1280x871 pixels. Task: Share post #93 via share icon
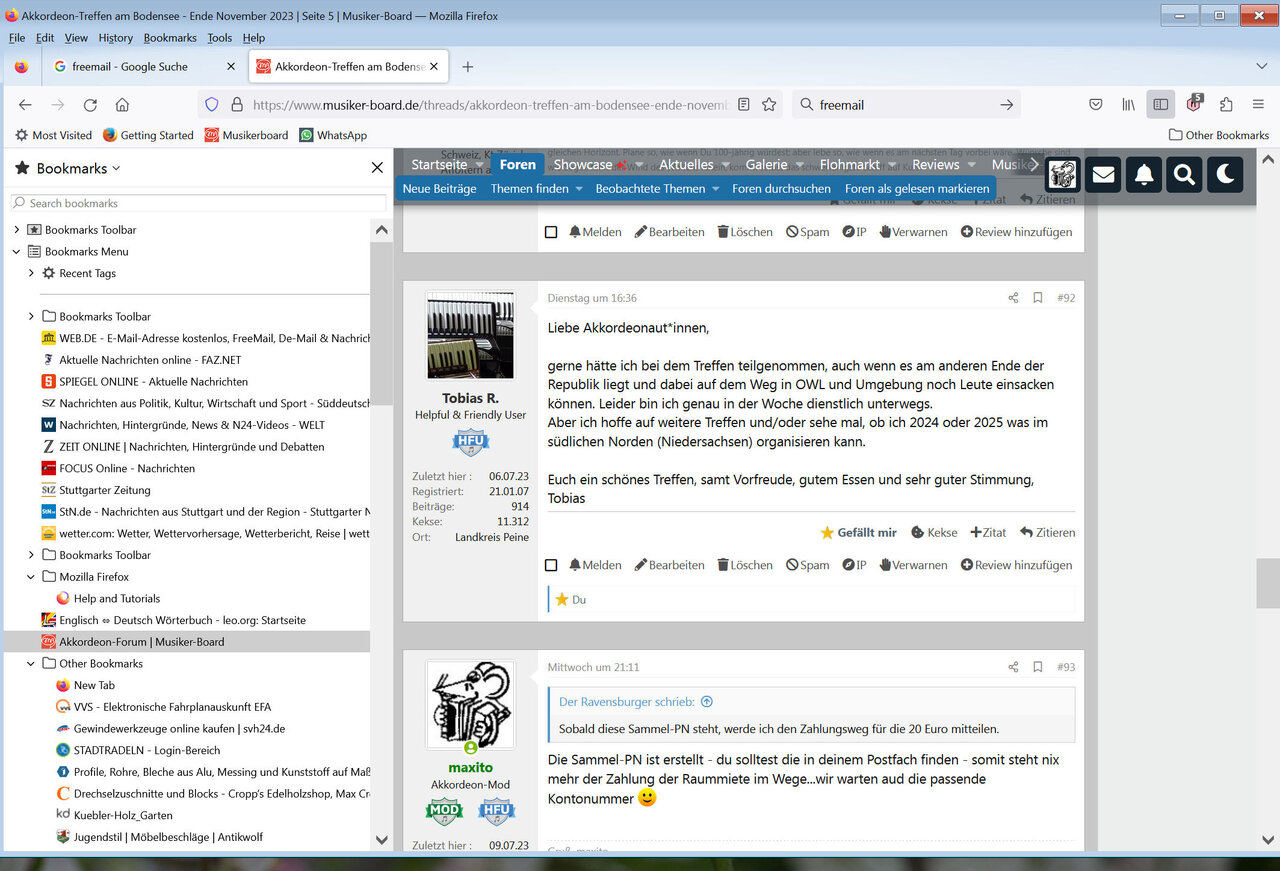click(x=1013, y=667)
